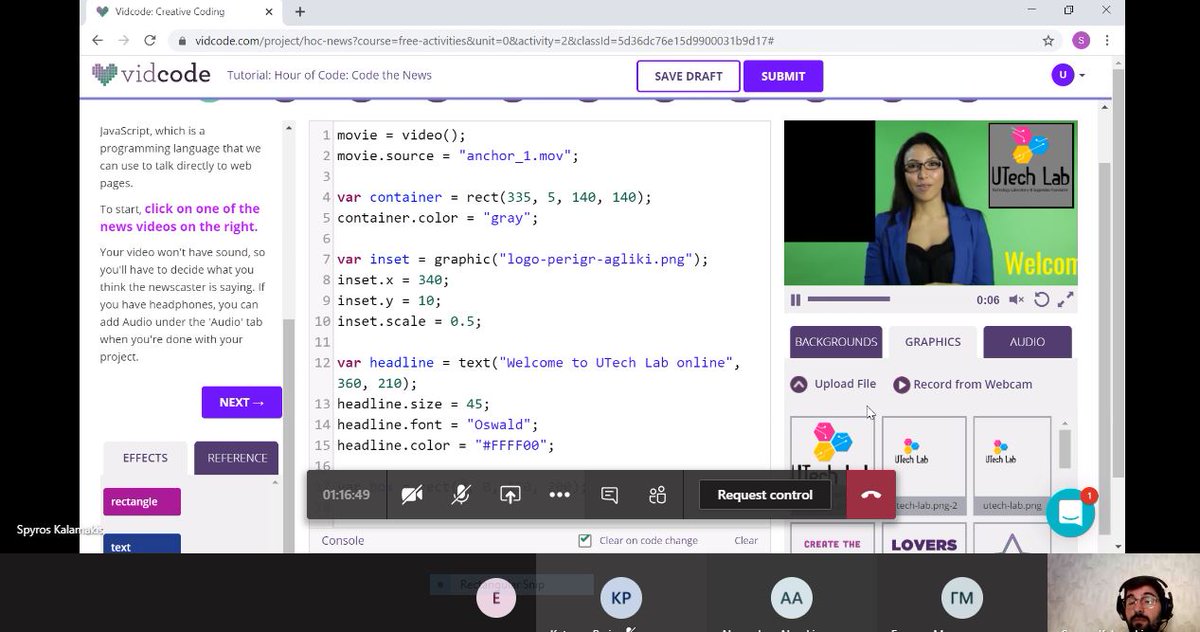Select the rectangle effect block
The image size is (1200, 632).
coord(142,501)
